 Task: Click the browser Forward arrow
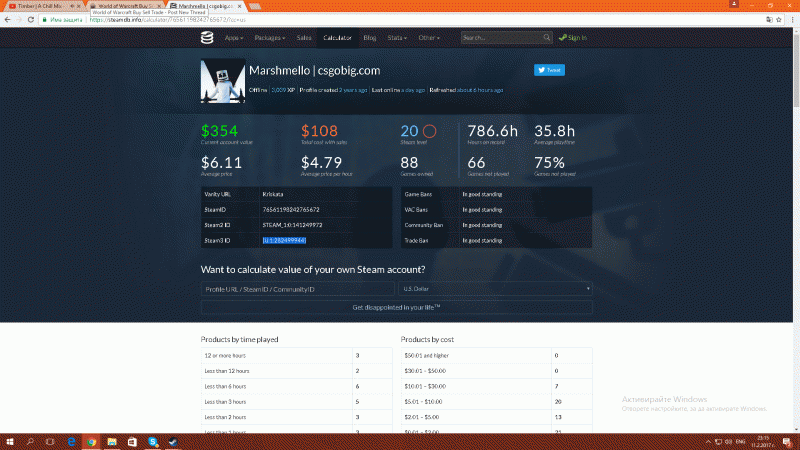point(19,20)
